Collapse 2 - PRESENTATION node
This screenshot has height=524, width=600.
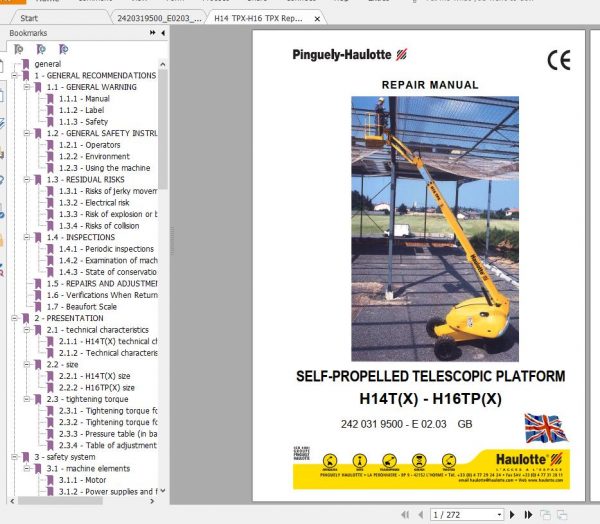[15, 318]
